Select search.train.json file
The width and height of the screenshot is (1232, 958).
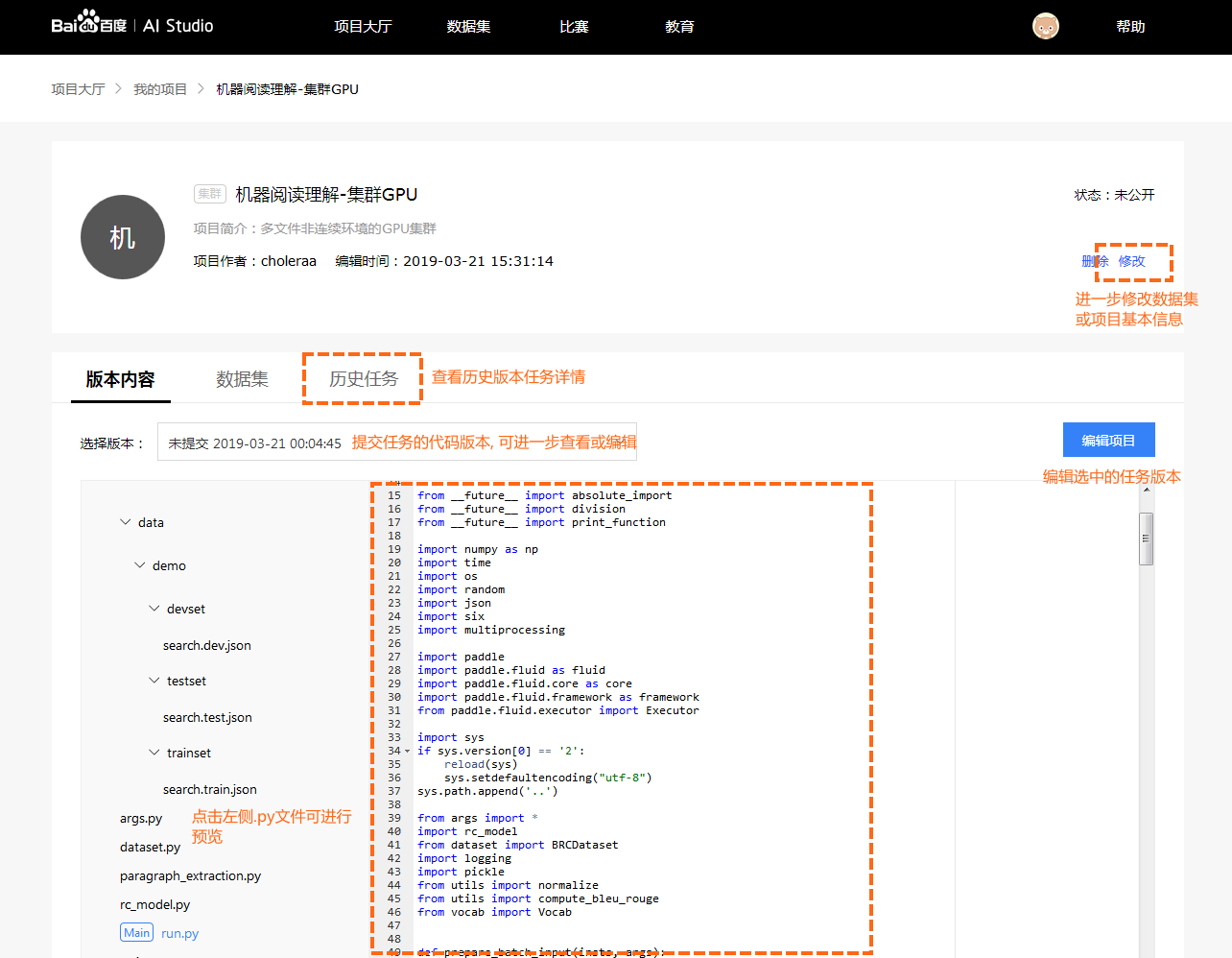coord(210,789)
